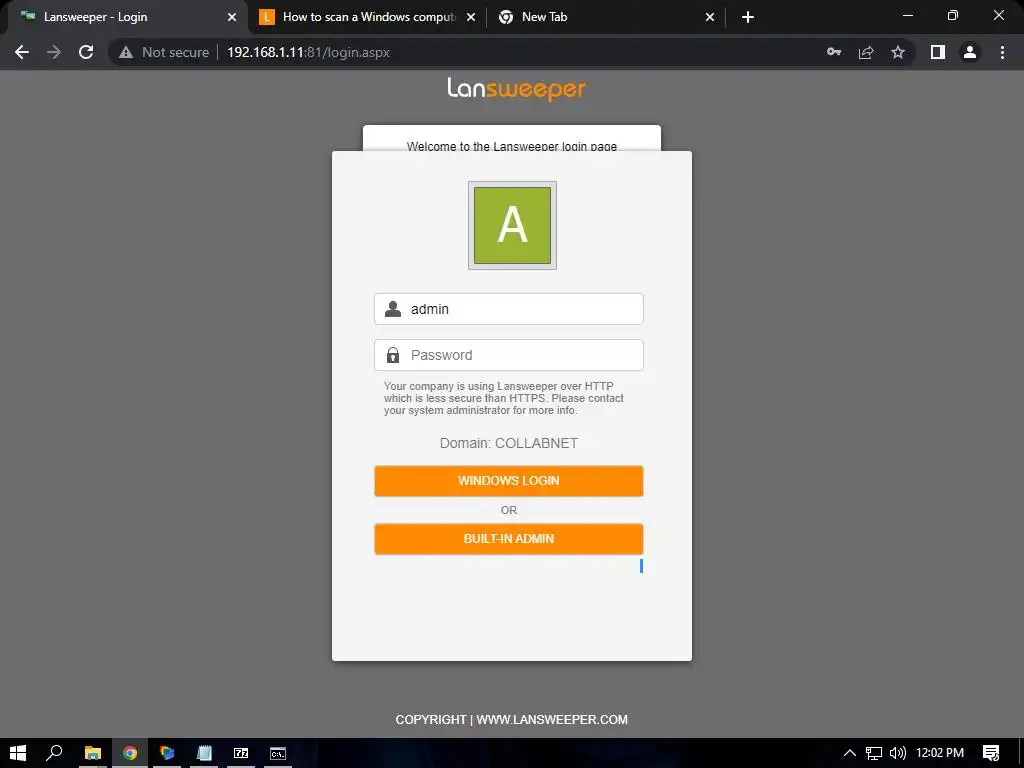Open the saved passwords key icon

834,52
